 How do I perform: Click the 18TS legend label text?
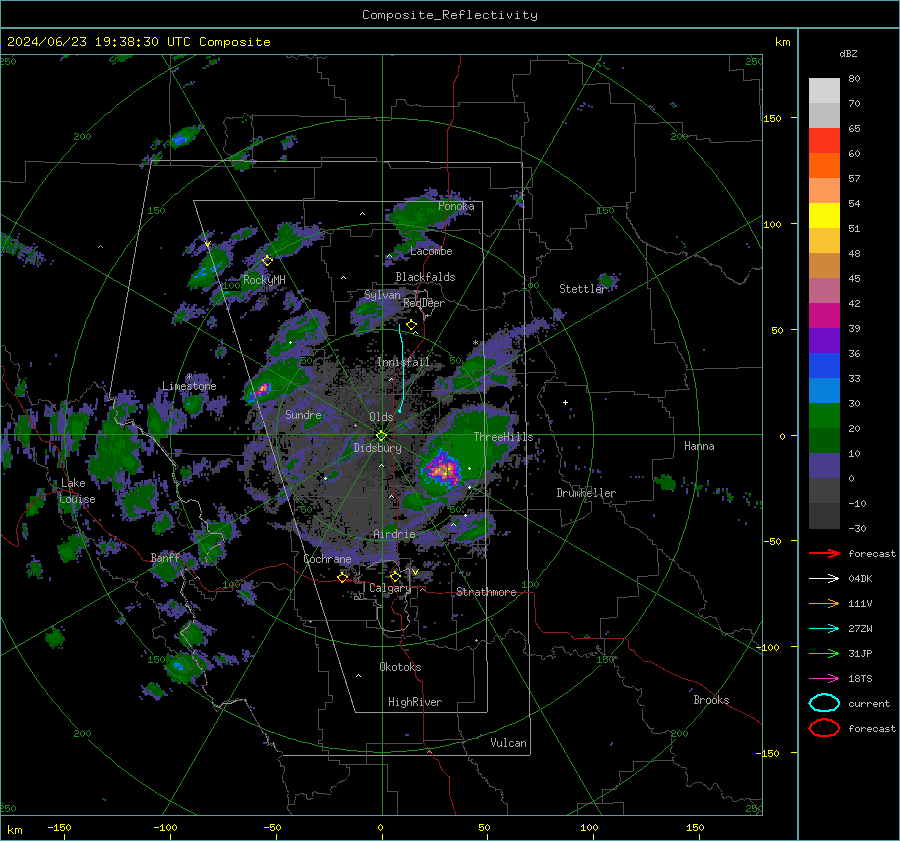[x=860, y=679]
